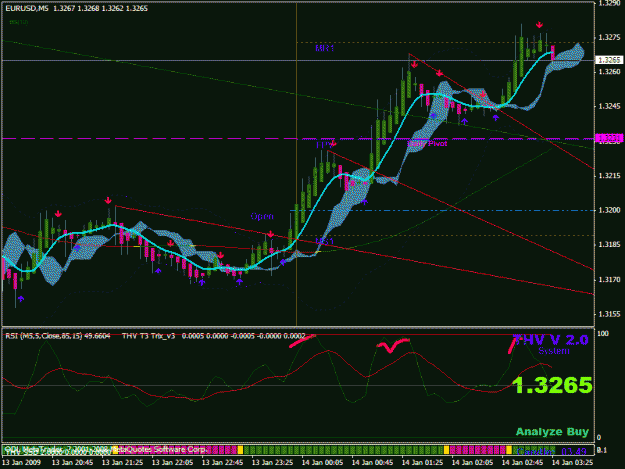Click the large green 1.3265 price display
625x469 pixels.
(552, 385)
